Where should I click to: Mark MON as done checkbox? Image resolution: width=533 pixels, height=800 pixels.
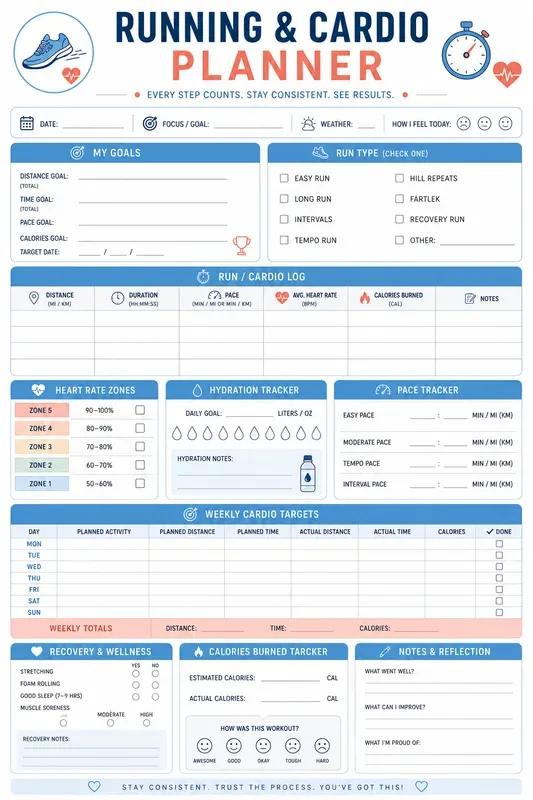click(499, 544)
